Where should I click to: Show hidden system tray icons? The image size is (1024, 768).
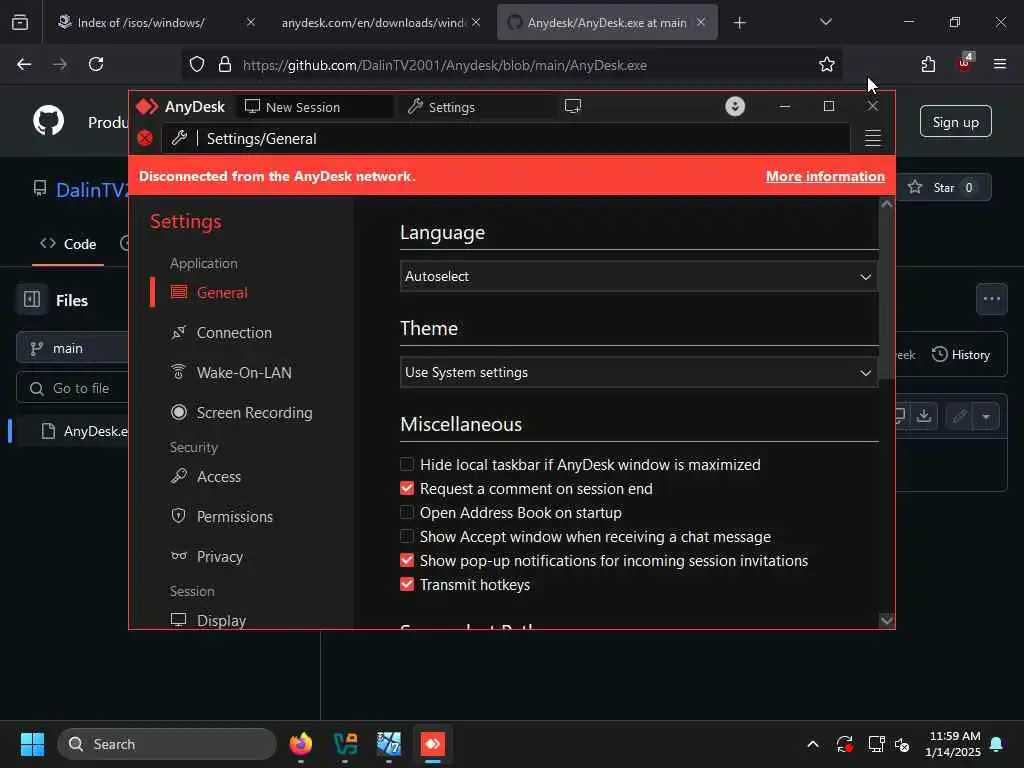click(x=812, y=744)
